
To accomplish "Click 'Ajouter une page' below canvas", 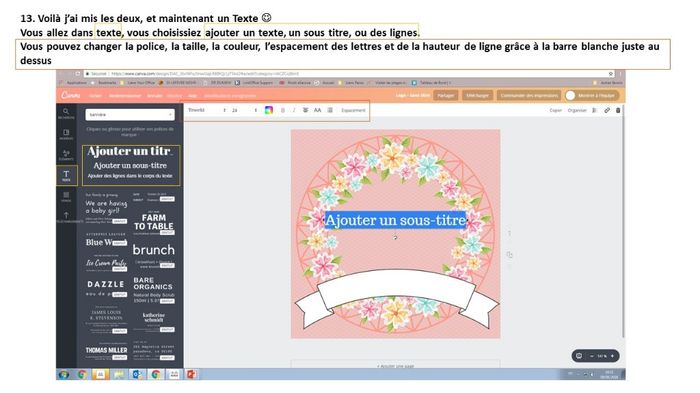I will point(396,366).
